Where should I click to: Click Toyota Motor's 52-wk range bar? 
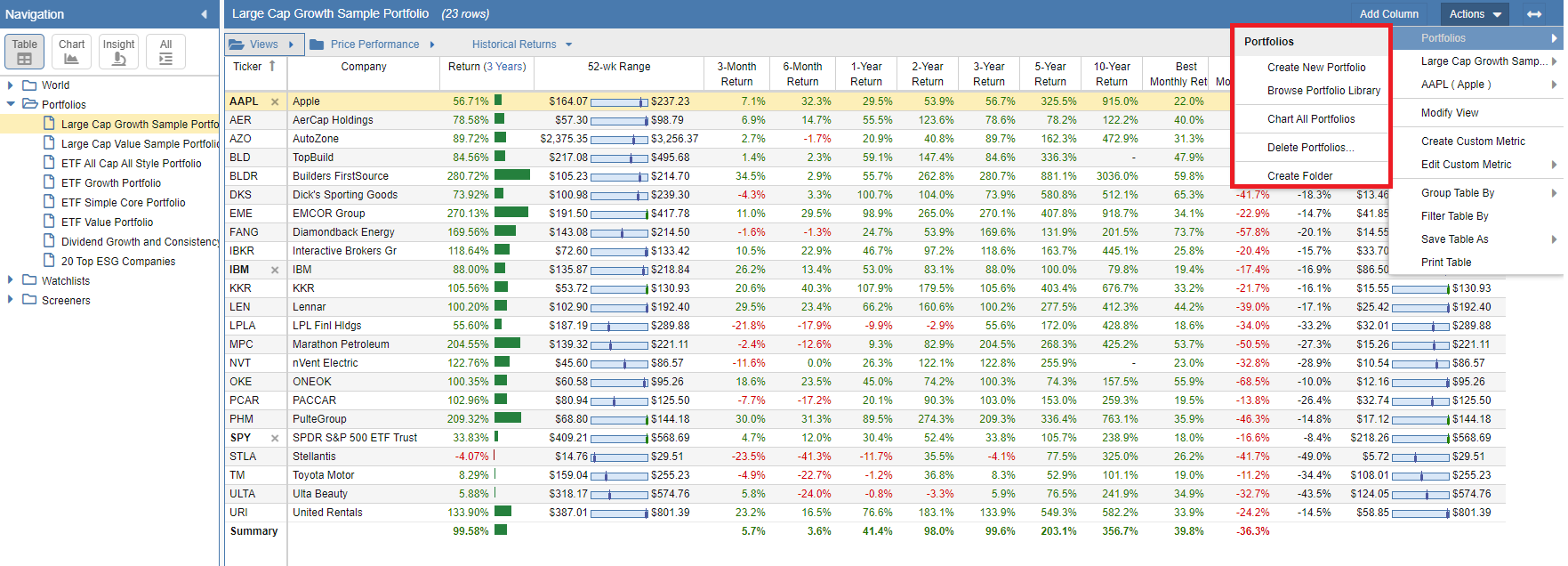(619, 476)
